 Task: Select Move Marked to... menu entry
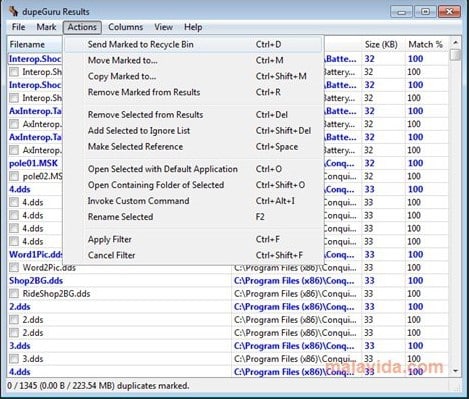pos(193,60)
